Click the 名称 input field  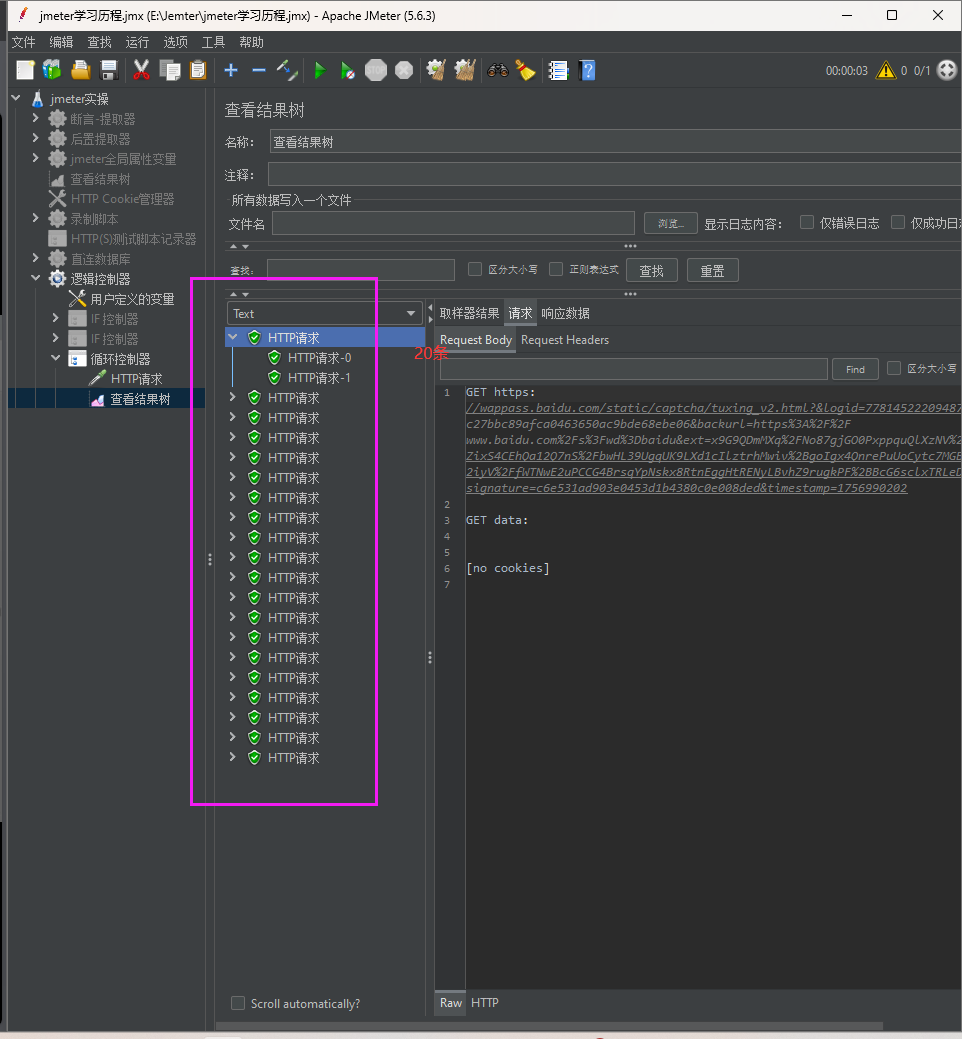click(x=615, y=142)
